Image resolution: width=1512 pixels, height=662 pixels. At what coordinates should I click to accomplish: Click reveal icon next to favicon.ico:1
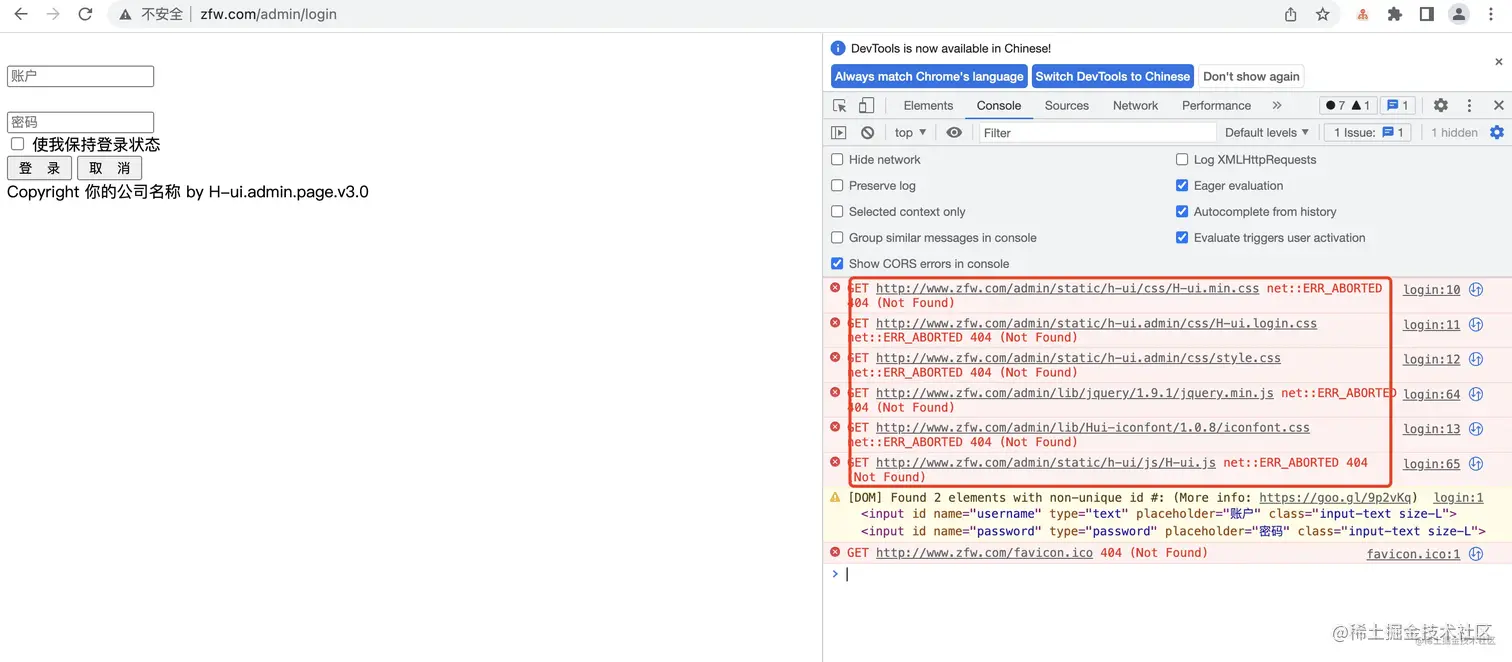tap(1476, 554)
